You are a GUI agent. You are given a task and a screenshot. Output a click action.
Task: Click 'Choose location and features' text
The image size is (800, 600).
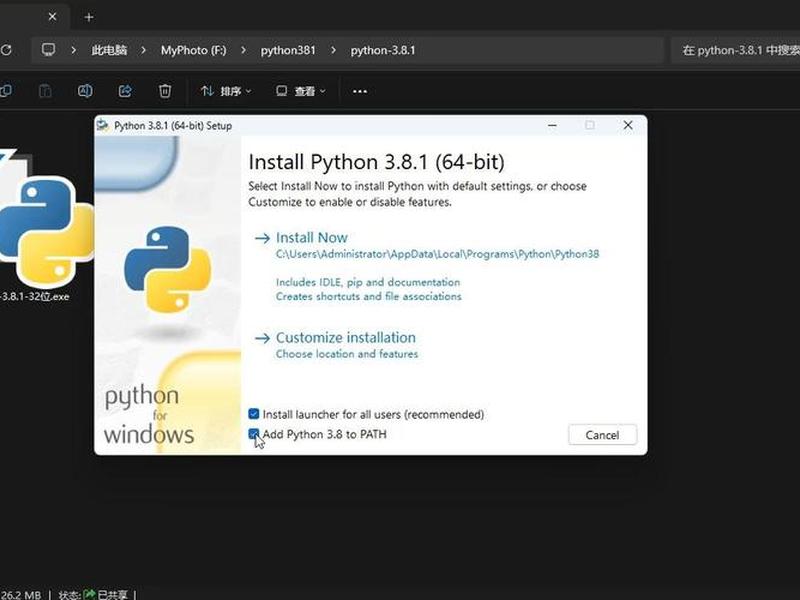346,354
